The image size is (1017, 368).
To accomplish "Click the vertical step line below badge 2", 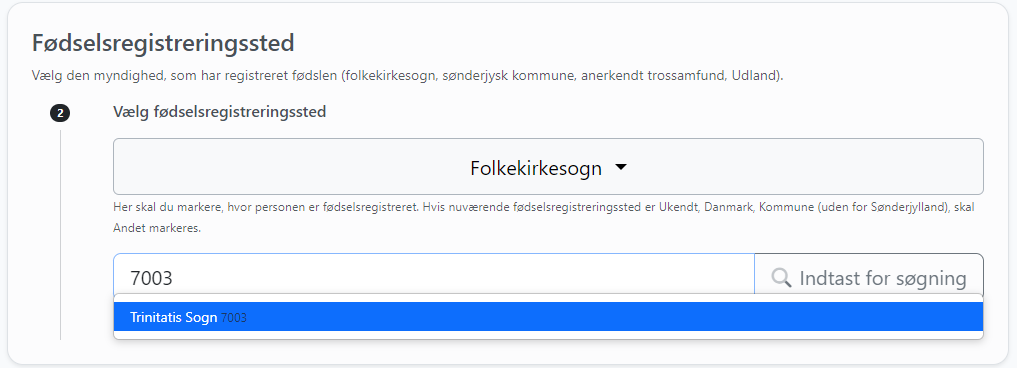I will point(60,234).
